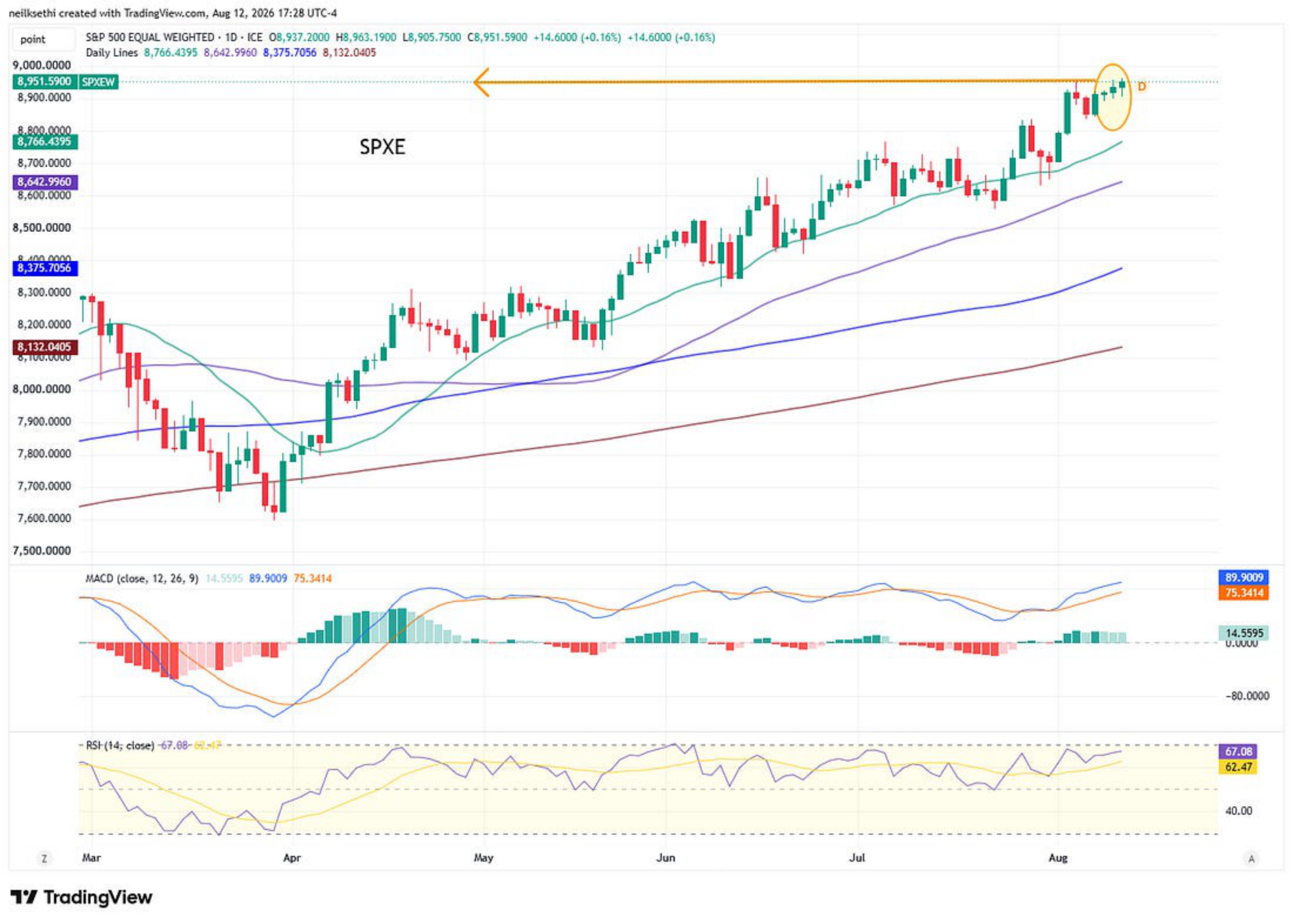Click the May label on time axis
1293x924 pixels.
click(x=484, y=858)
